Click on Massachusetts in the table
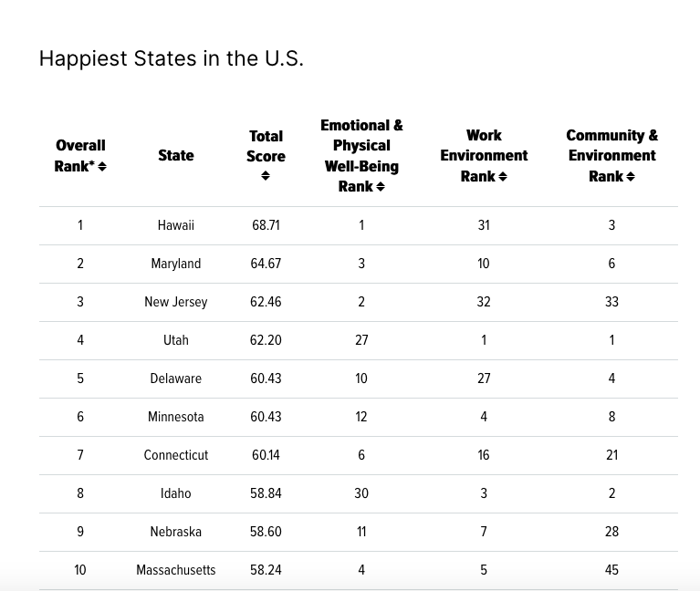This screenshot has height=591, width=700. pos(176,570)
